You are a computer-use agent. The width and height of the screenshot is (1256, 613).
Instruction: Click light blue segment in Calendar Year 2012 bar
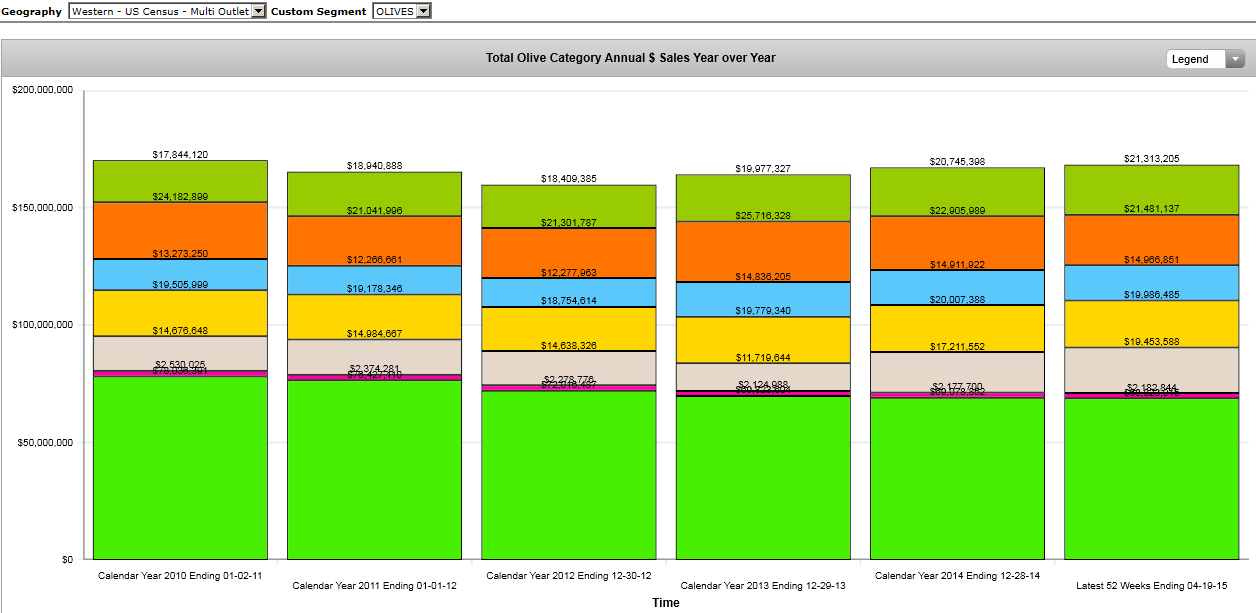[x=569, y=292]
